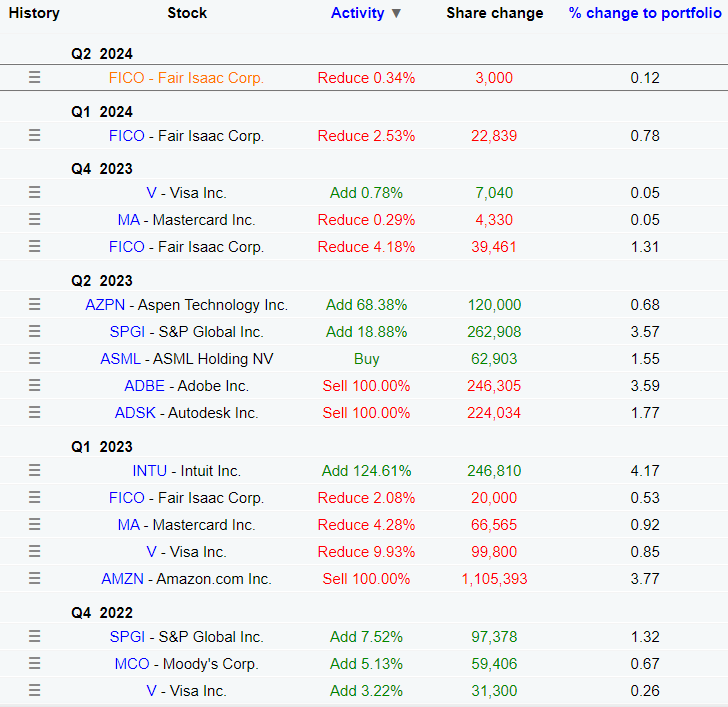The image size is (728, 707).
Task: Open history icon for Add 7.52% SPGI row
Action: coord(34,636)
